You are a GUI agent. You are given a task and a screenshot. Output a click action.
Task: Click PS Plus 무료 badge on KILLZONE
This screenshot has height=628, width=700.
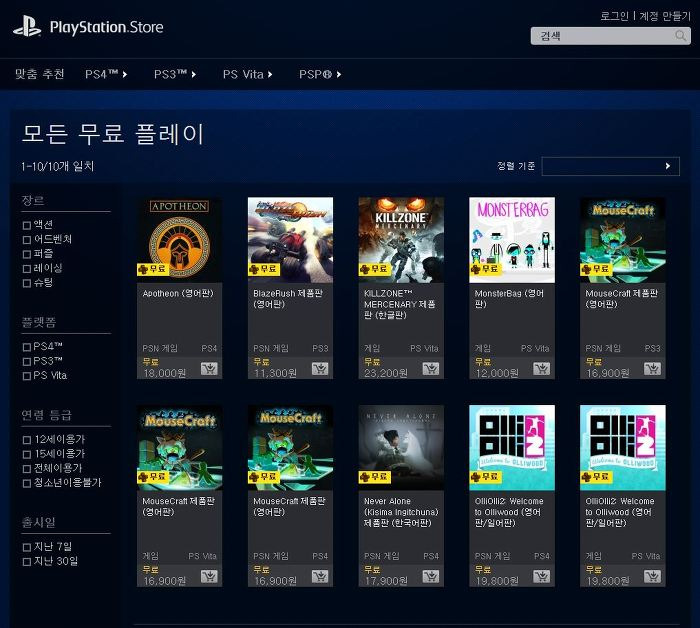click(375, 269)
